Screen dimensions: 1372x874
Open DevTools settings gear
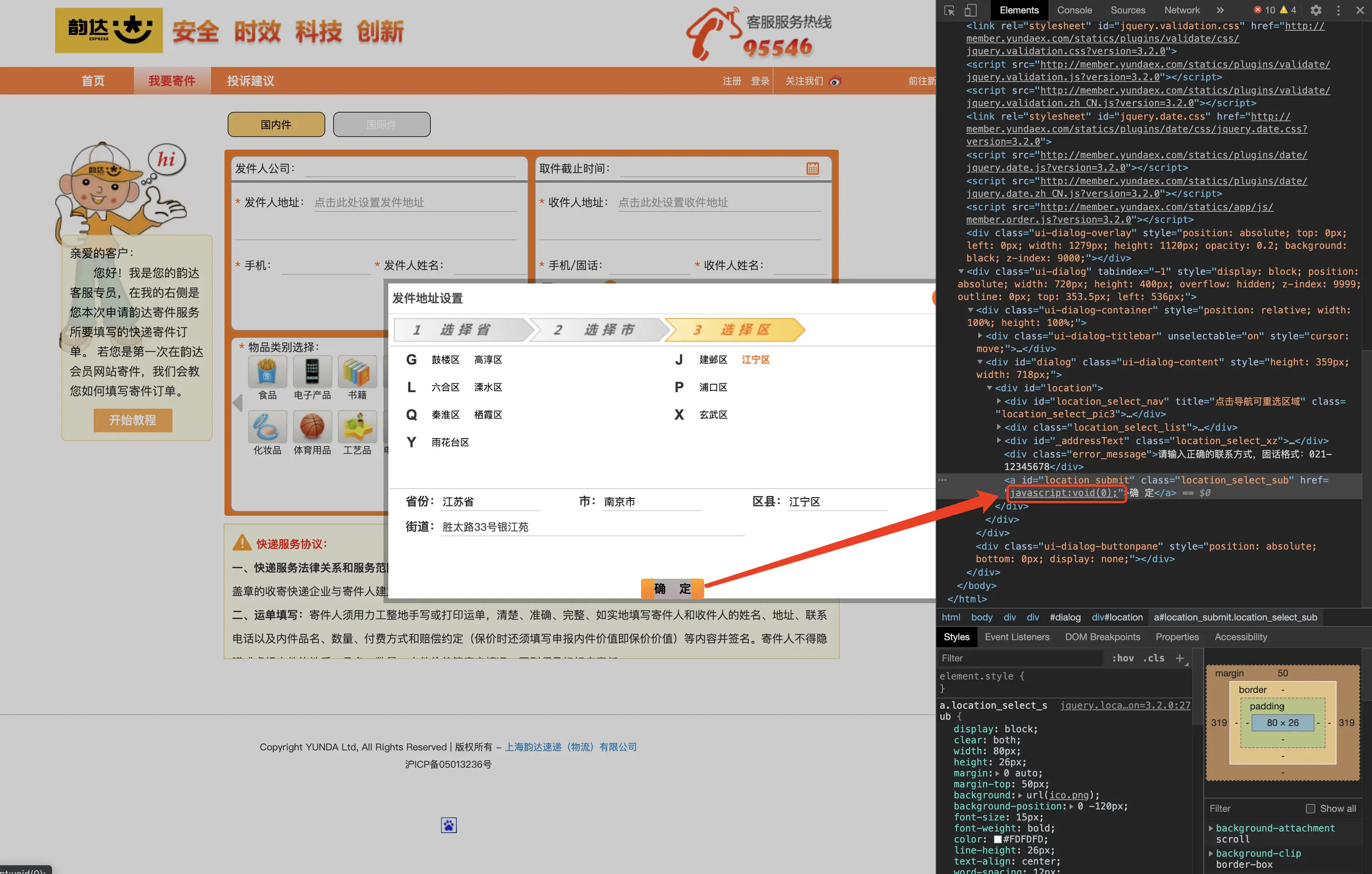(x=1316, y=10)
